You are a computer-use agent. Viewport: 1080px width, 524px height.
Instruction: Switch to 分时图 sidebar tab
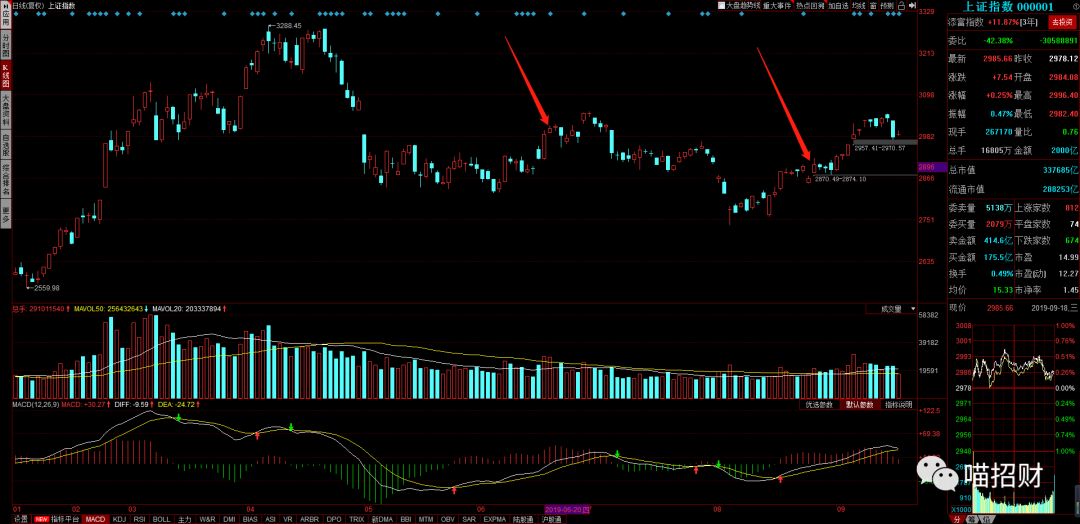(x=6, y=45)
